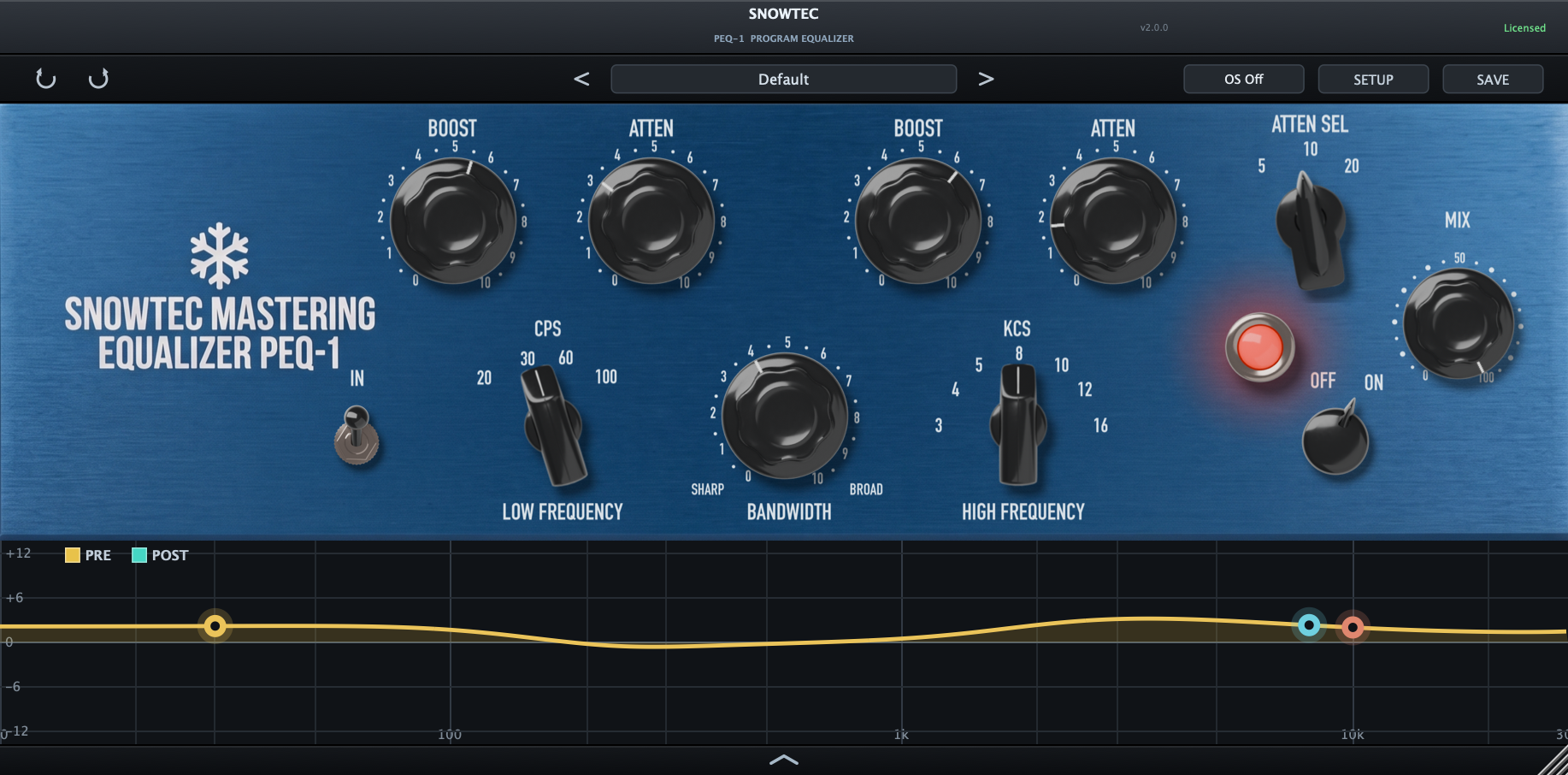Click the redo arrow icon
This screenshot has width=1568, height=775.
pyautogui.click(x=99, y=79)
